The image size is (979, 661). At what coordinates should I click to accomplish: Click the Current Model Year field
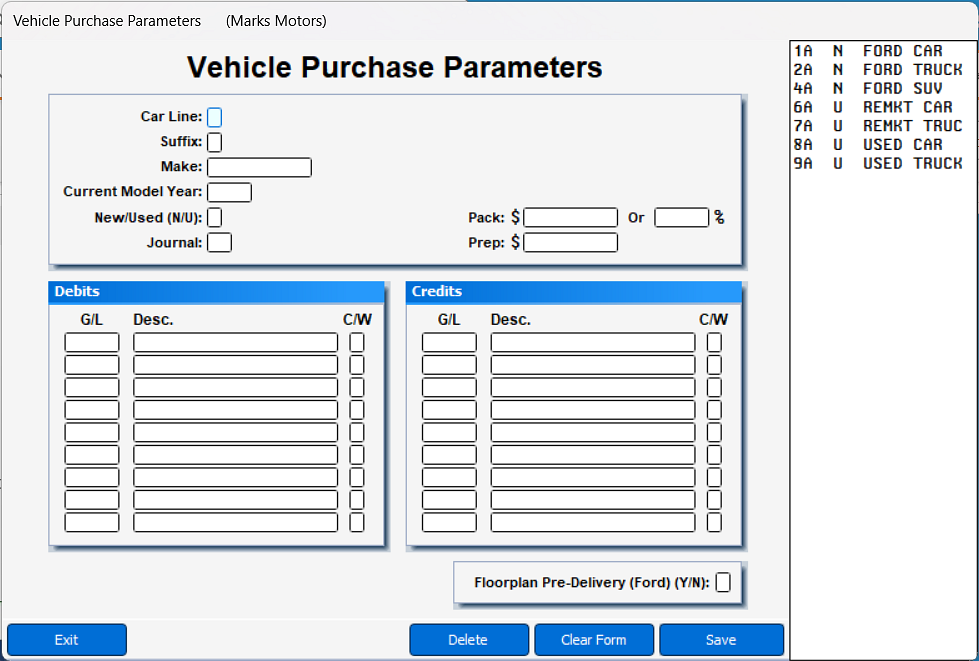click(x=229, y=192)
